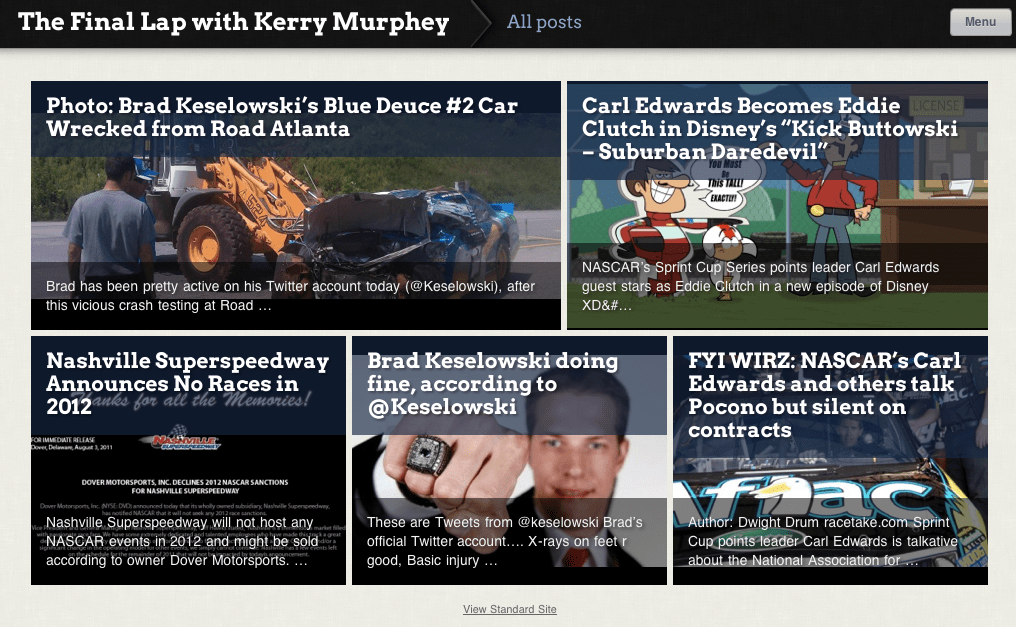The height and width of the screenshot is (627, 1016).
Task: Click the All posts breadcrumb
Action: pos(544,22)
